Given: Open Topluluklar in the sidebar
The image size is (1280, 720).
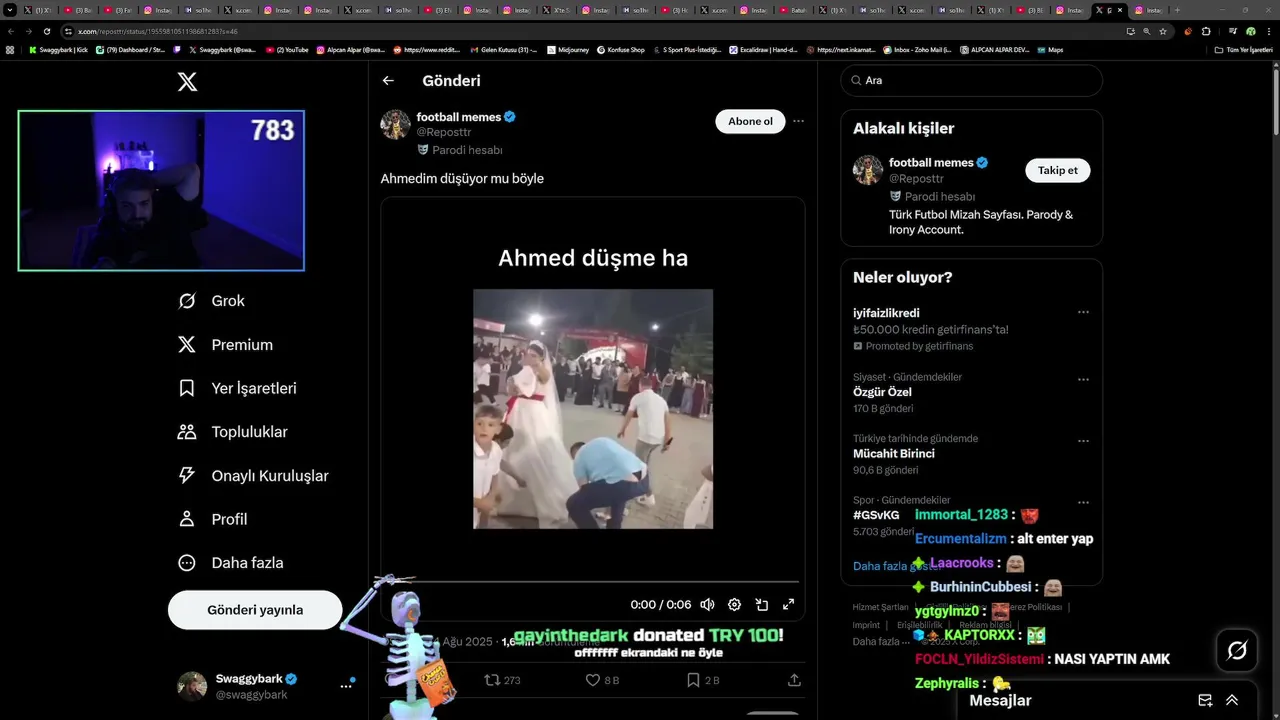Looking at the screenshot, I should (232, 432).
